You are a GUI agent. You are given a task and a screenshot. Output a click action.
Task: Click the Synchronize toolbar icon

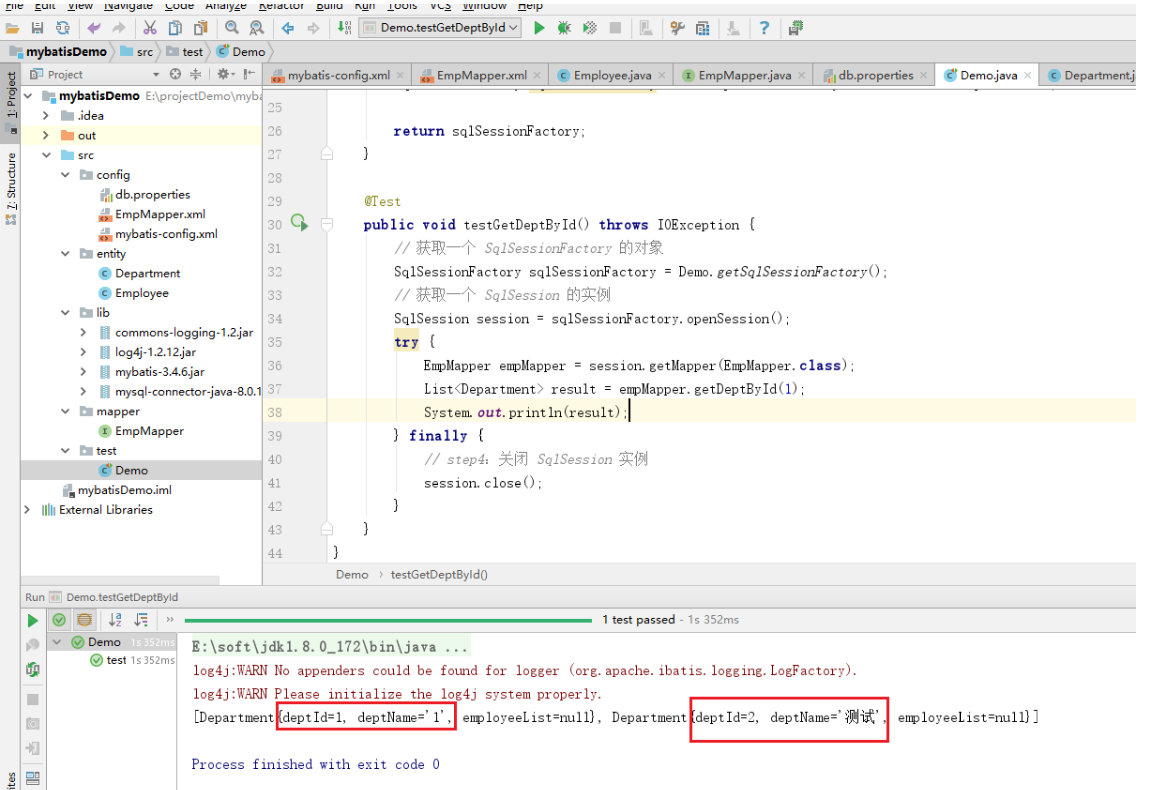coord(63,28)
